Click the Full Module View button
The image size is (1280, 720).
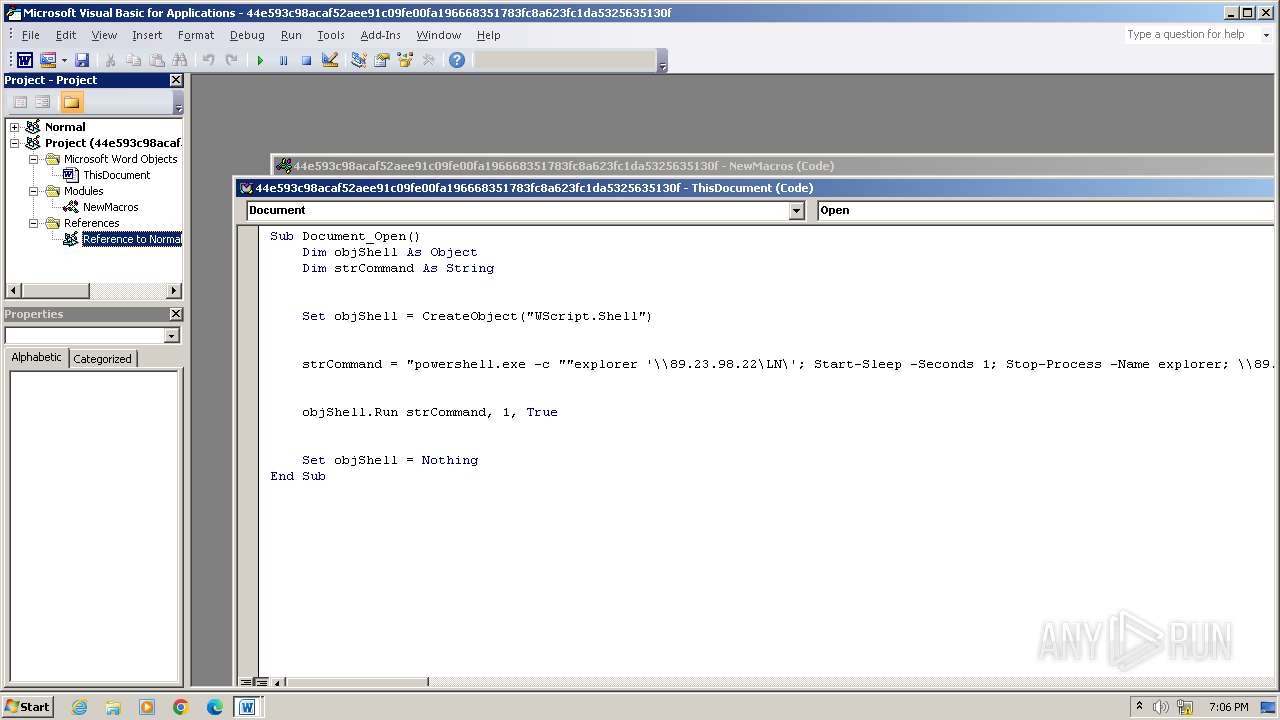pos(260,683)
